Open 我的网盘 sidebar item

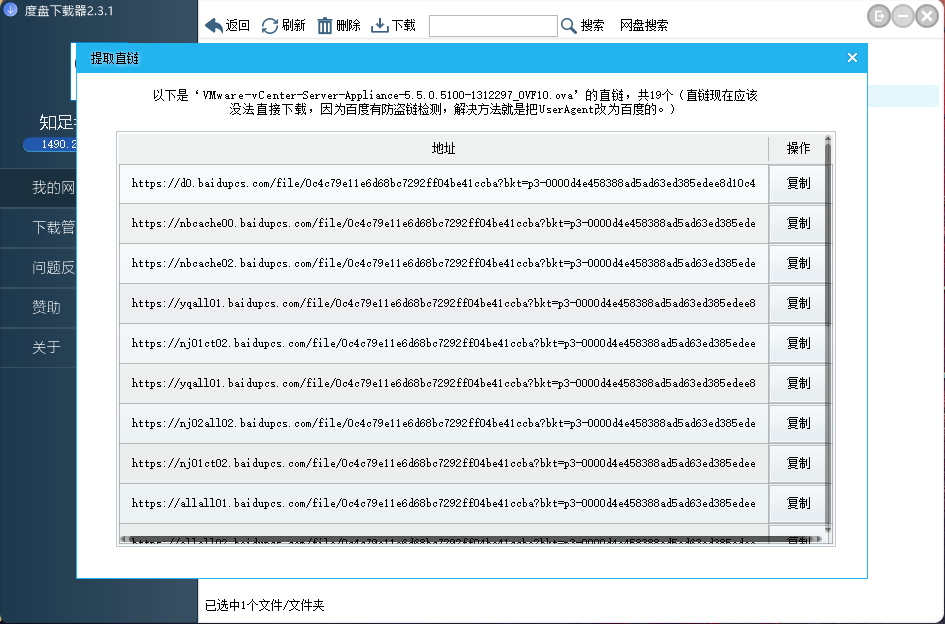[x=39, y=188]
